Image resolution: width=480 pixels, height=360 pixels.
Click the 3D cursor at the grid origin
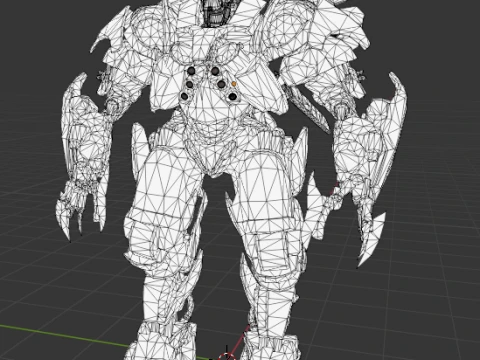click(x=227, y=355)
